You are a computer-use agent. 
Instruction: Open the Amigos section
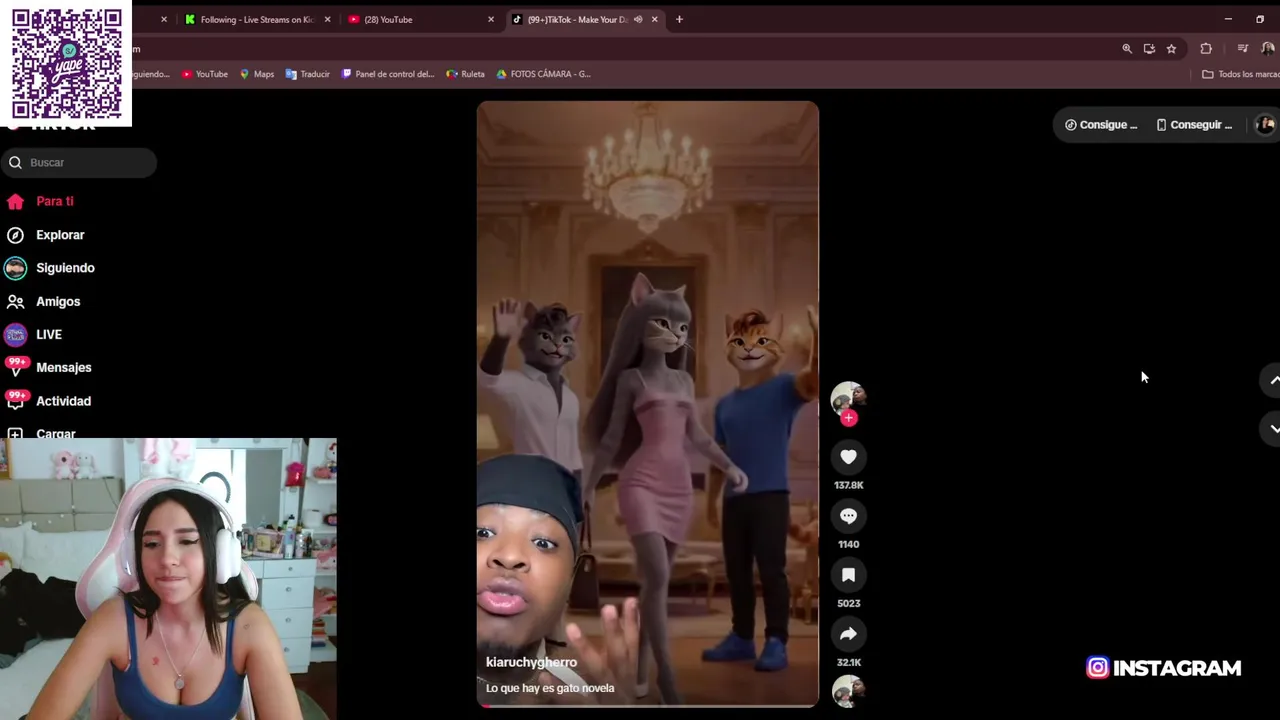click(x=43, y=301)
